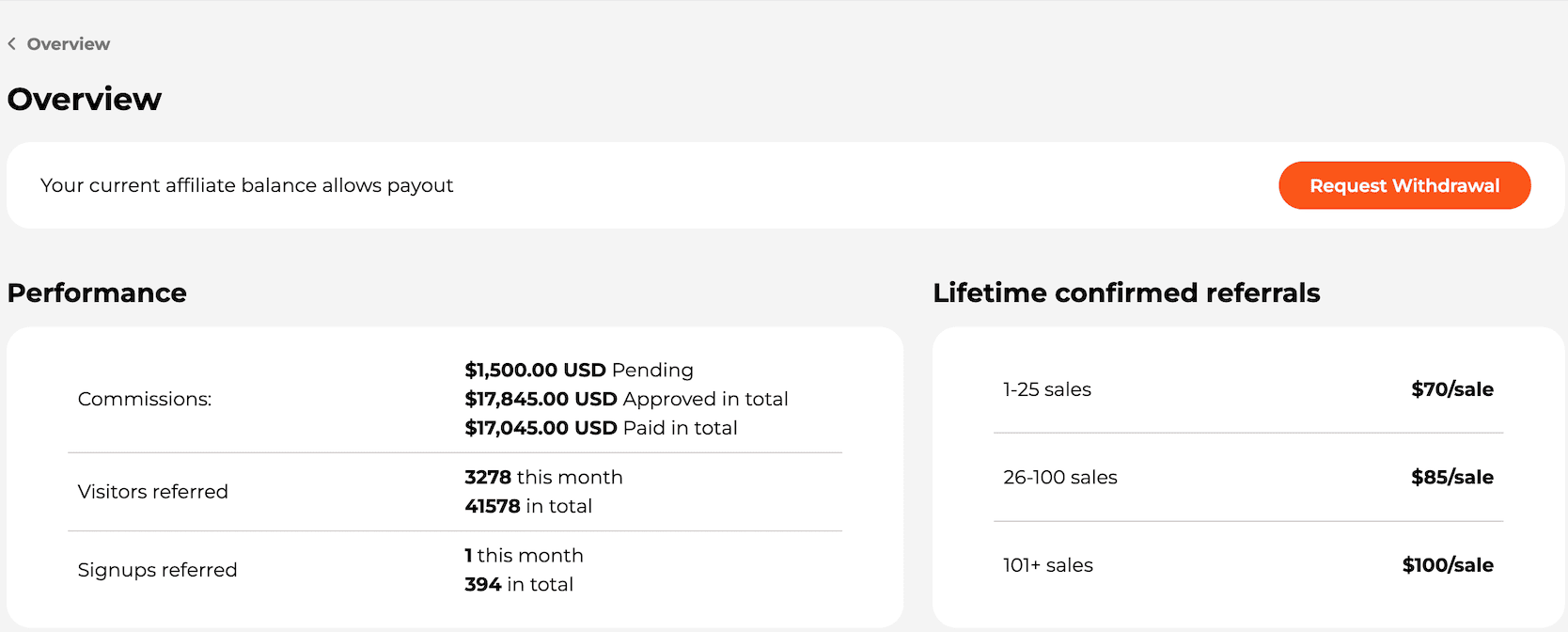The width and height of the screenshot is (1568, 632).
Task: Click the 41578 in total visitors value
Action: point(528,506)
